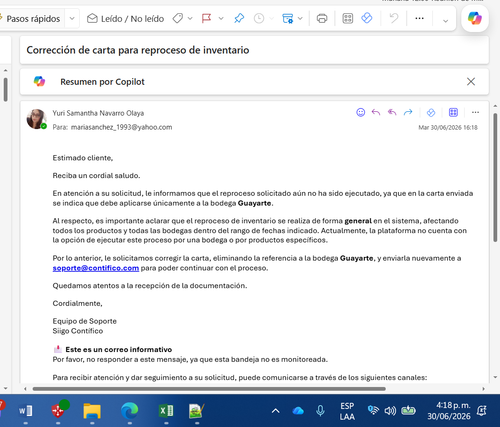Click the horizontal scrollbar under message
The width and height of the screenshot is (500, 427).
(x=209, y=389)
